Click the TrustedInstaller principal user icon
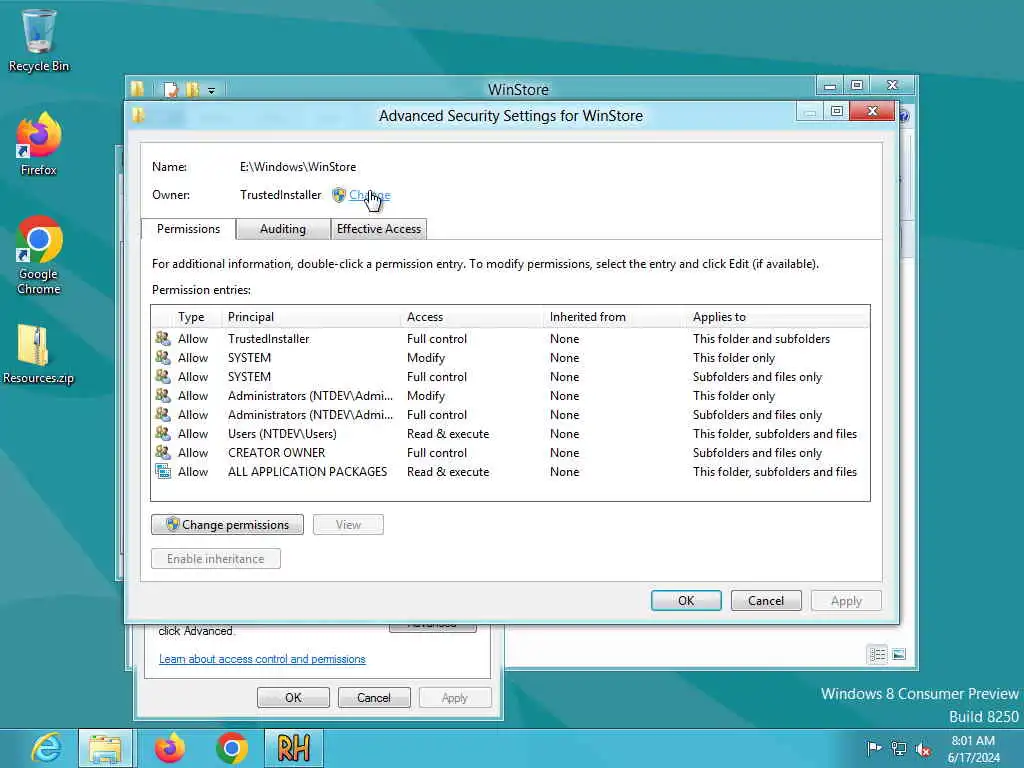This screenshot has height=768, width=1024. [x=163, y=338]
